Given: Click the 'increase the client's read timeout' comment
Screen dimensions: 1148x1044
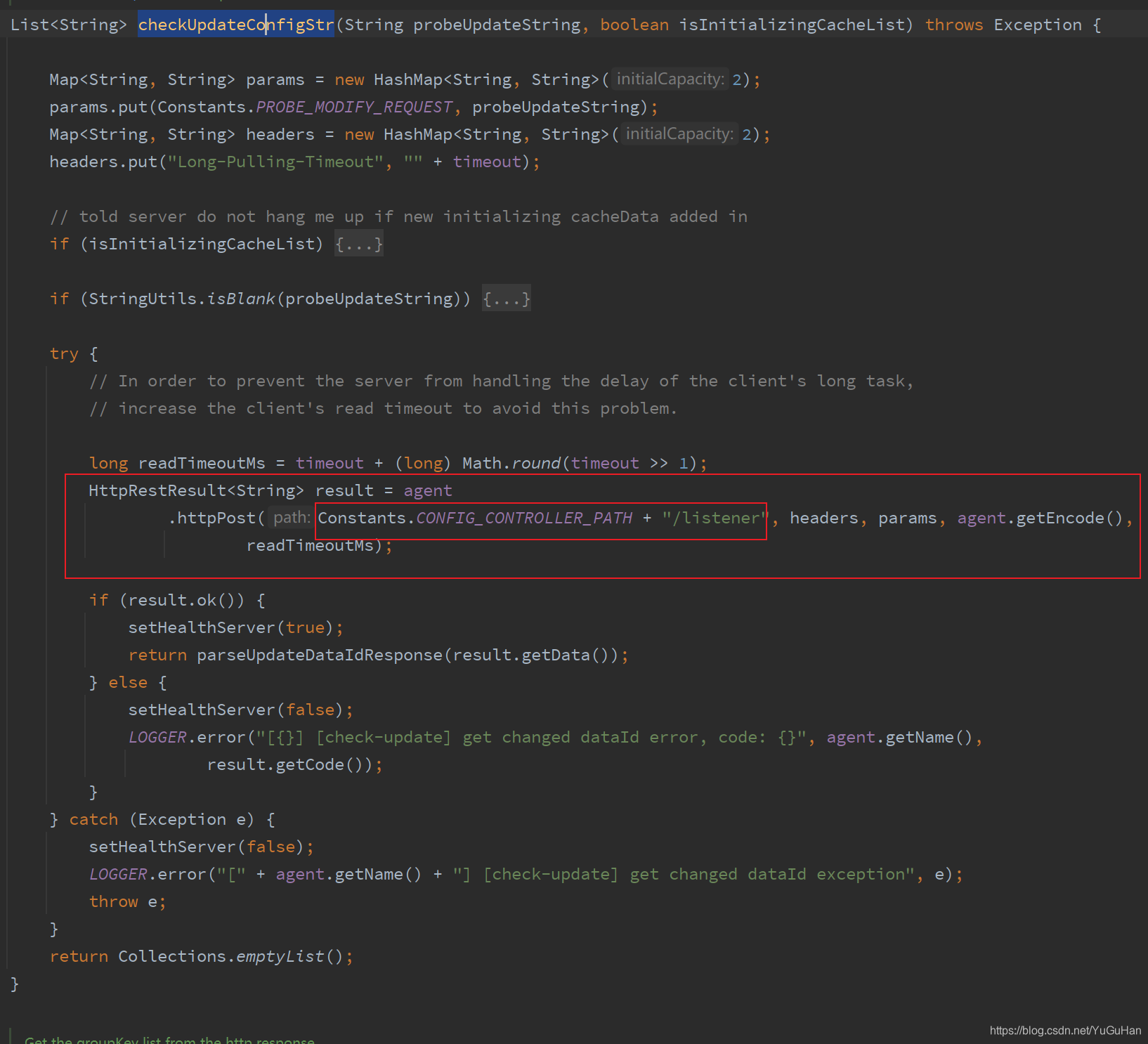Looking at the screenshot, I should point(383,408).
